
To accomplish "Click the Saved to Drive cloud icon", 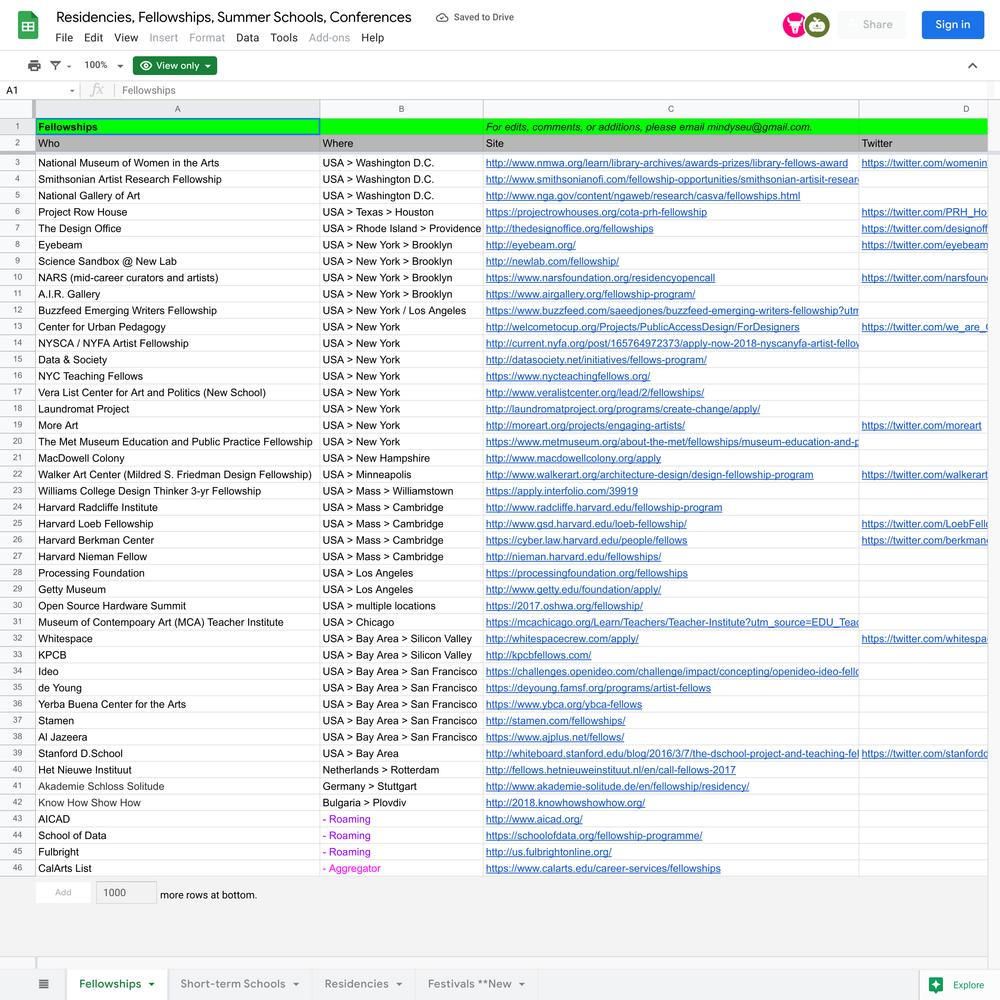I will pyautogui.click(x=442, y=17).
